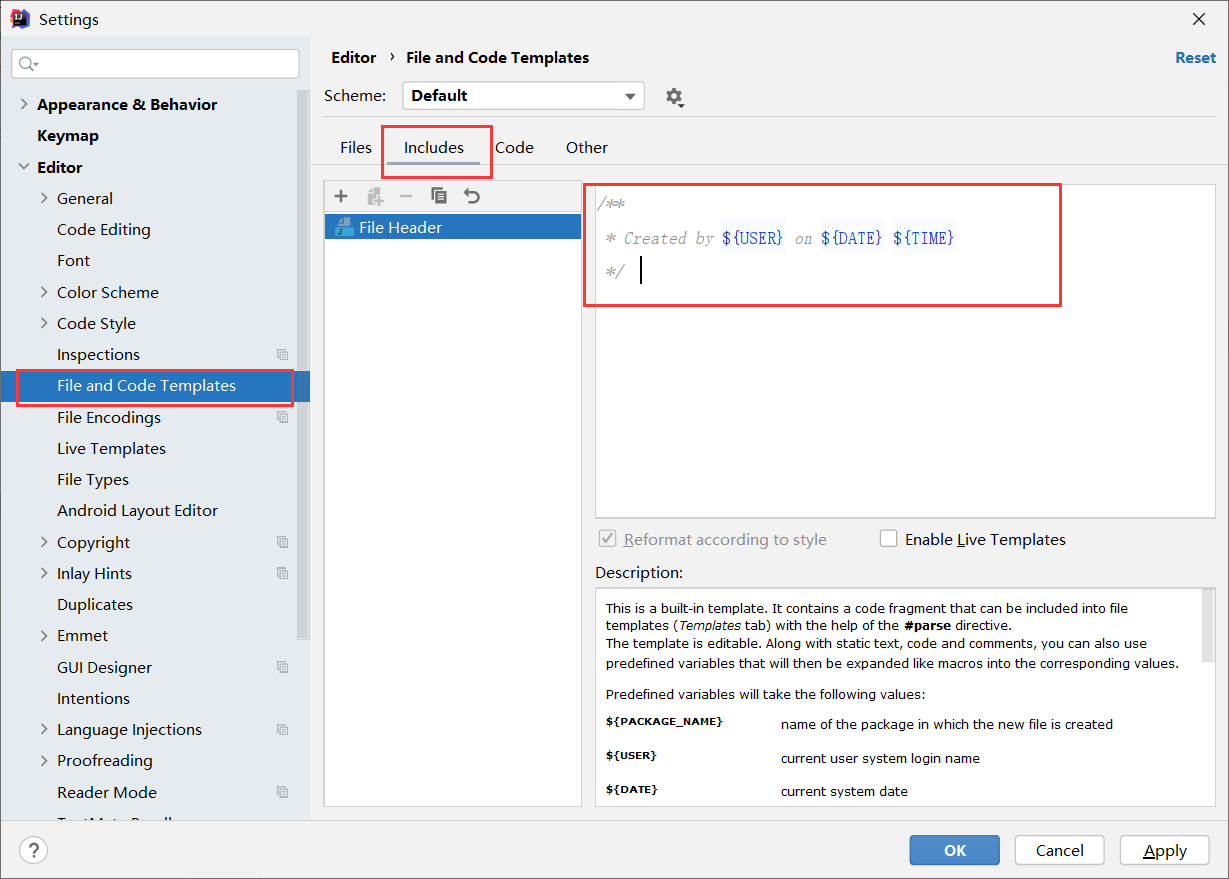Add a new include template with plus icon
The height and width of the screenshot is (879, 1229).
click(341, 196)
